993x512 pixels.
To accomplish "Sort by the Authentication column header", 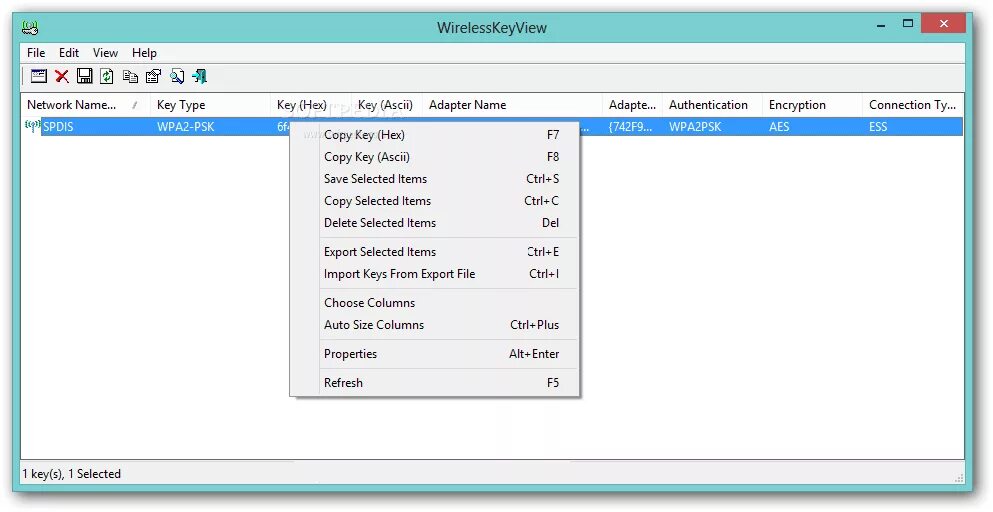I will pos(712,105).
